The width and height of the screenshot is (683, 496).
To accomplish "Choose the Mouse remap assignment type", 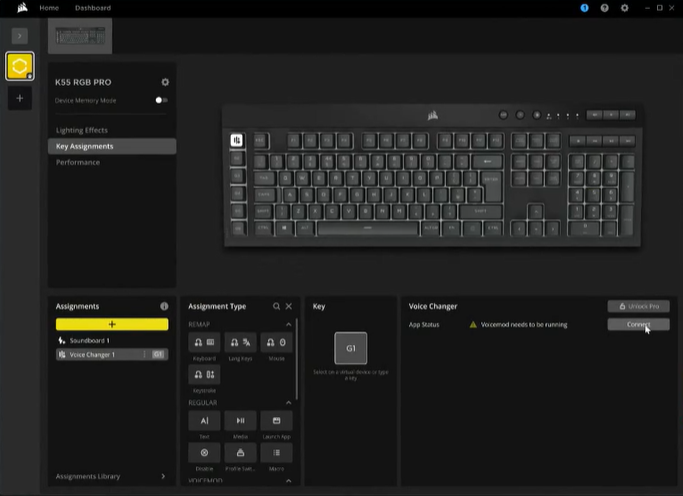I will (277, 343).
